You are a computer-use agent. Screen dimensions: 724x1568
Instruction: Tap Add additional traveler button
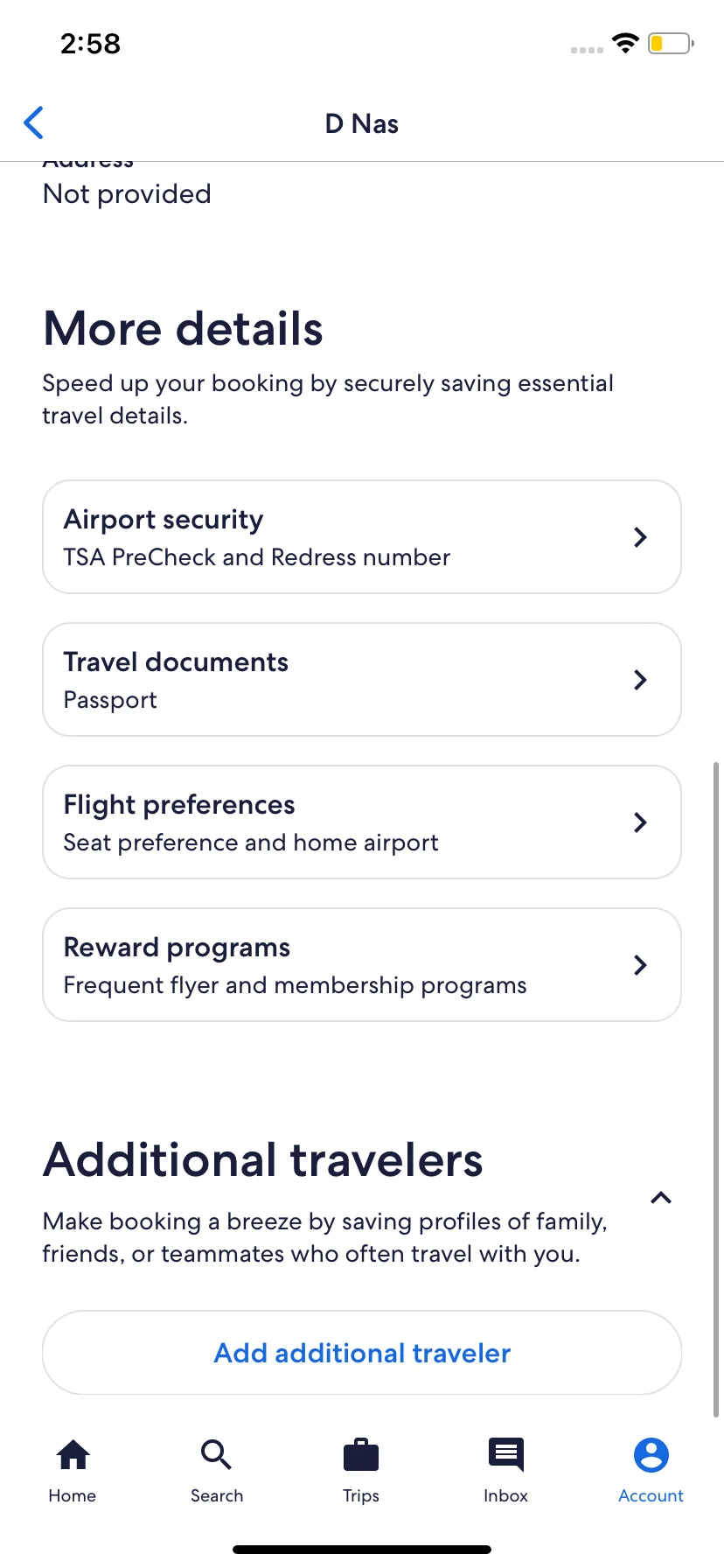pyautogui.click(x=362, y=1353)
